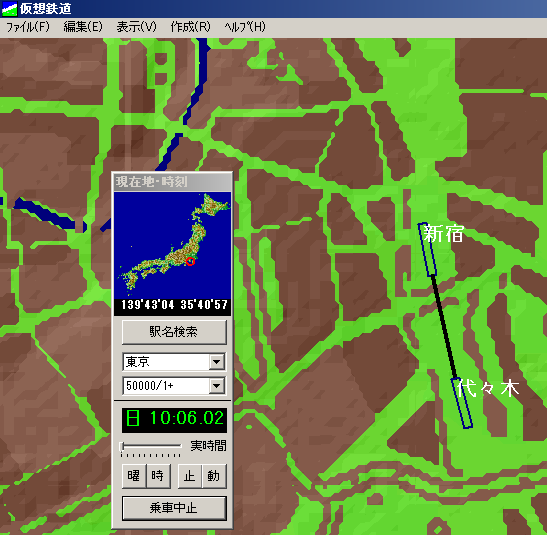Viewport: 547px width, 535px height.
Task: Open the ファイル(F) menu
Action: point(28,27)
